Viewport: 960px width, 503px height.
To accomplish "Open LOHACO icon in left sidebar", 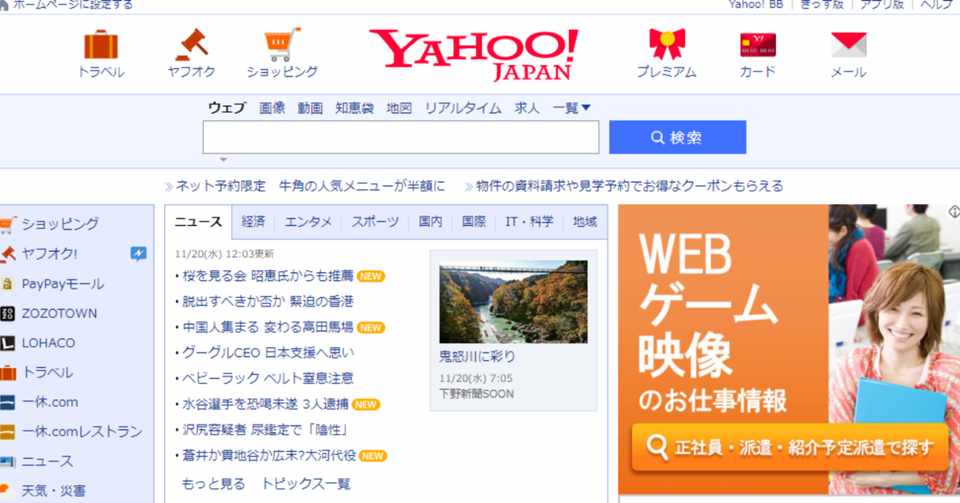I will pyautogui.click(x=7, y=343).
